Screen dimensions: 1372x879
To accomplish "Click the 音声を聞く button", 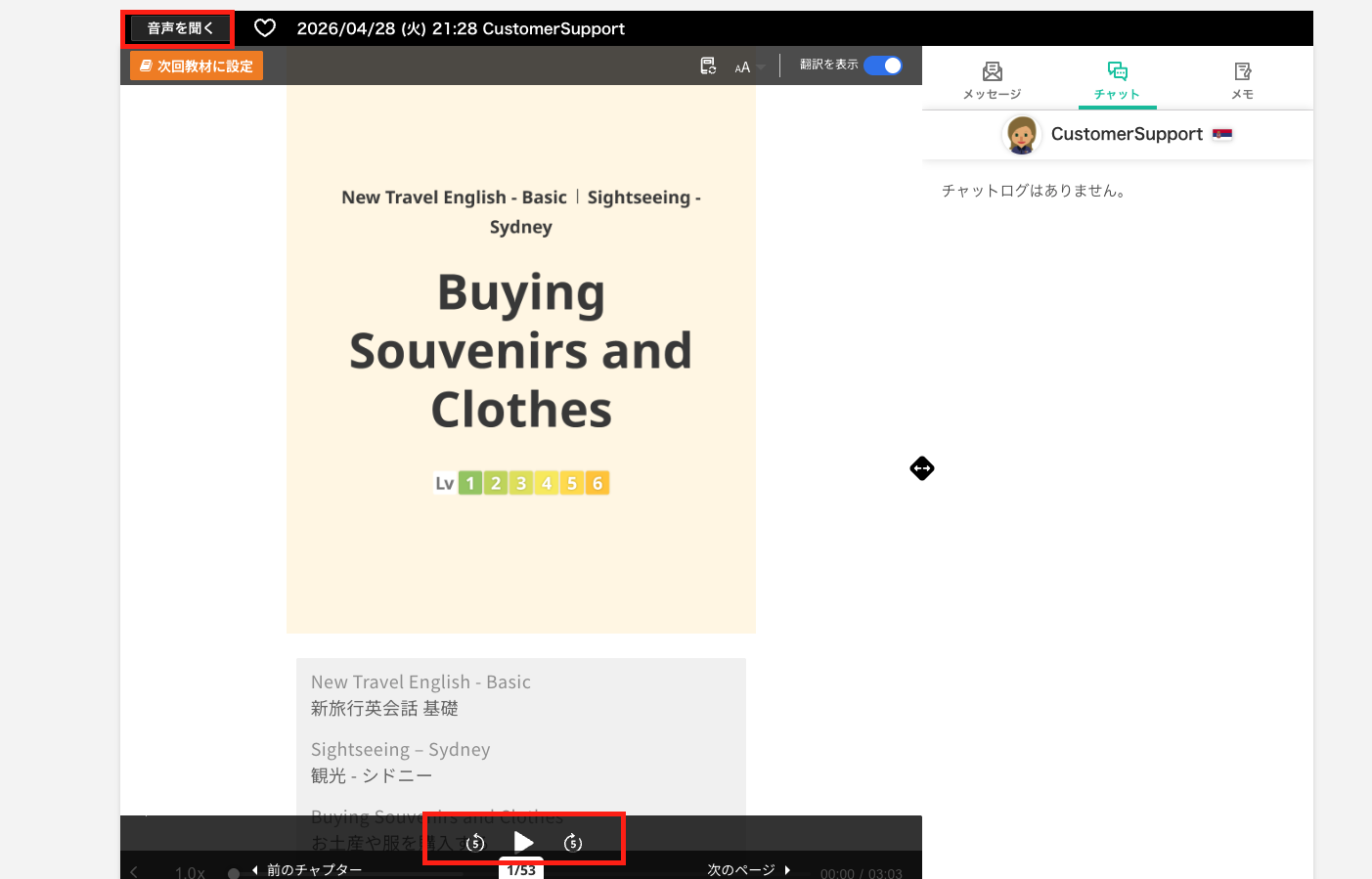I will pos(180,28).
